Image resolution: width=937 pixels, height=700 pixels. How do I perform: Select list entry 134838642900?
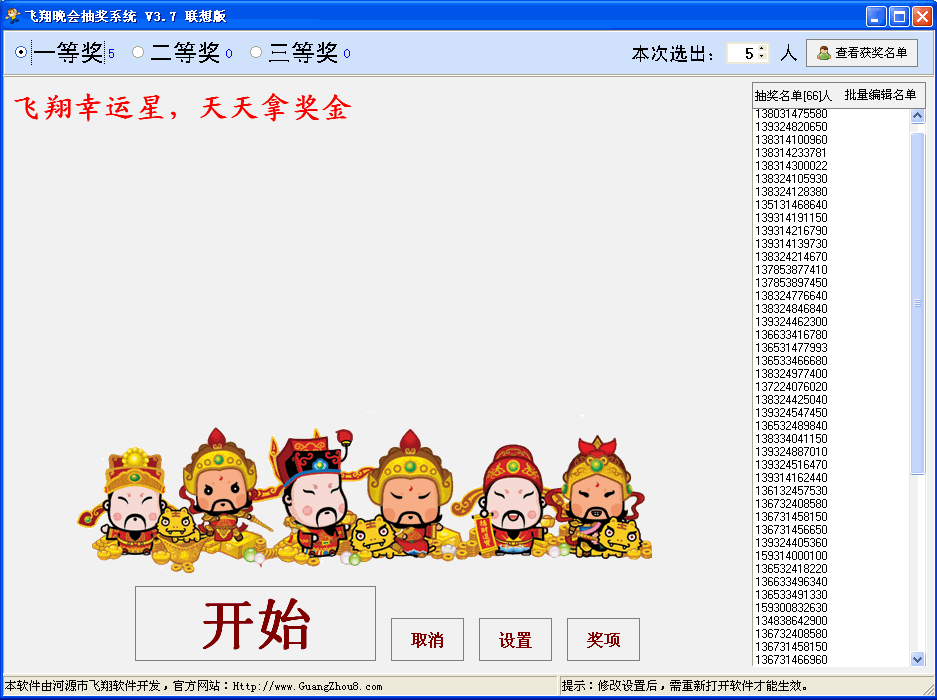(791, 621)
